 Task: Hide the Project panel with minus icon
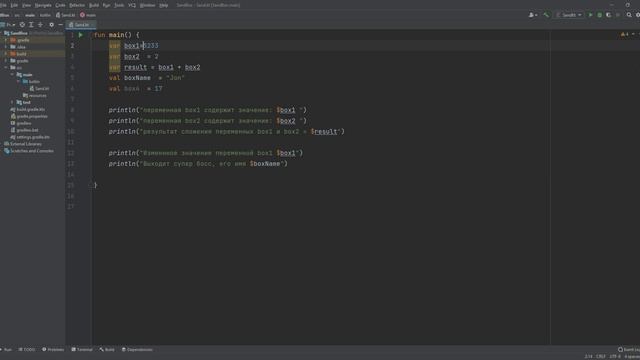click(x=60, y=25)
